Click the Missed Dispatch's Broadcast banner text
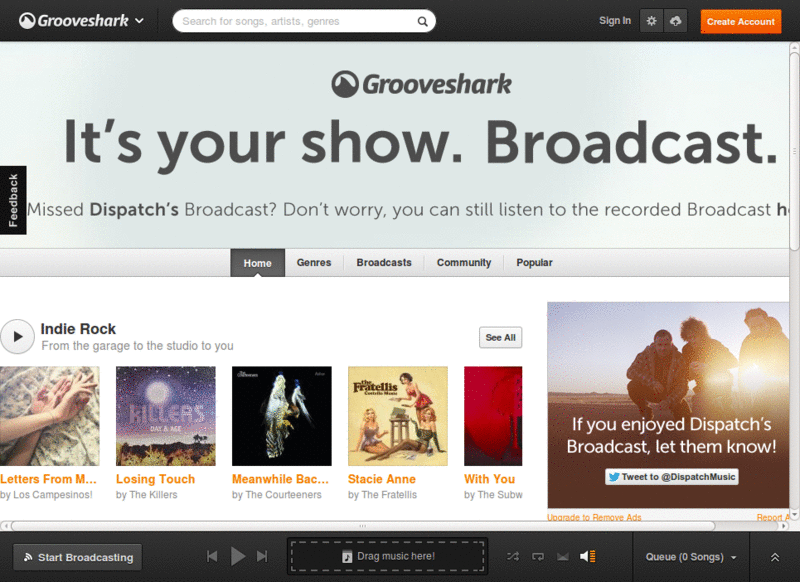This screenshot has width=800, height=582. click(408, 210)
